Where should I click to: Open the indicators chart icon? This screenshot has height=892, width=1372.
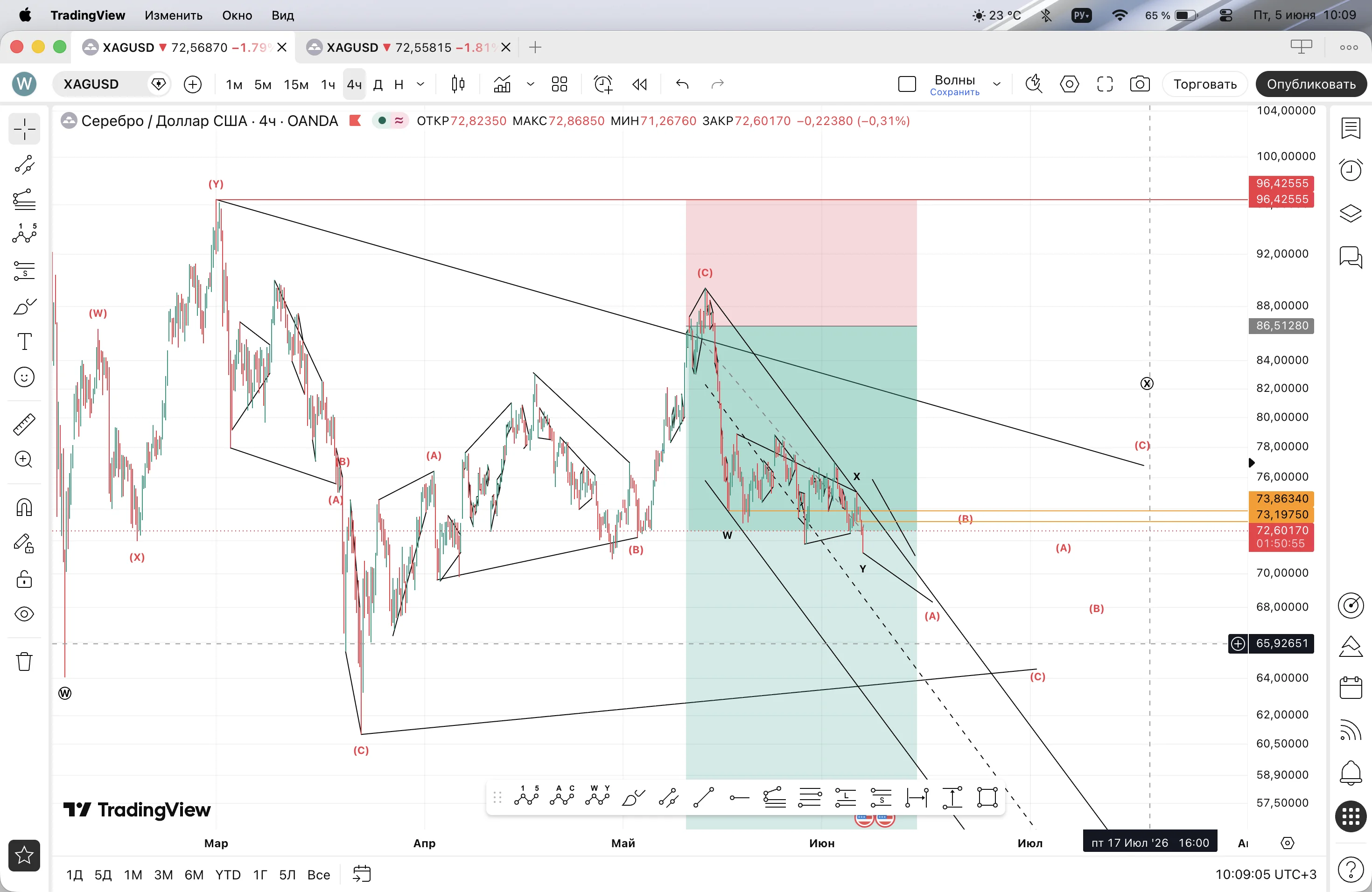(x=502, y=84)
